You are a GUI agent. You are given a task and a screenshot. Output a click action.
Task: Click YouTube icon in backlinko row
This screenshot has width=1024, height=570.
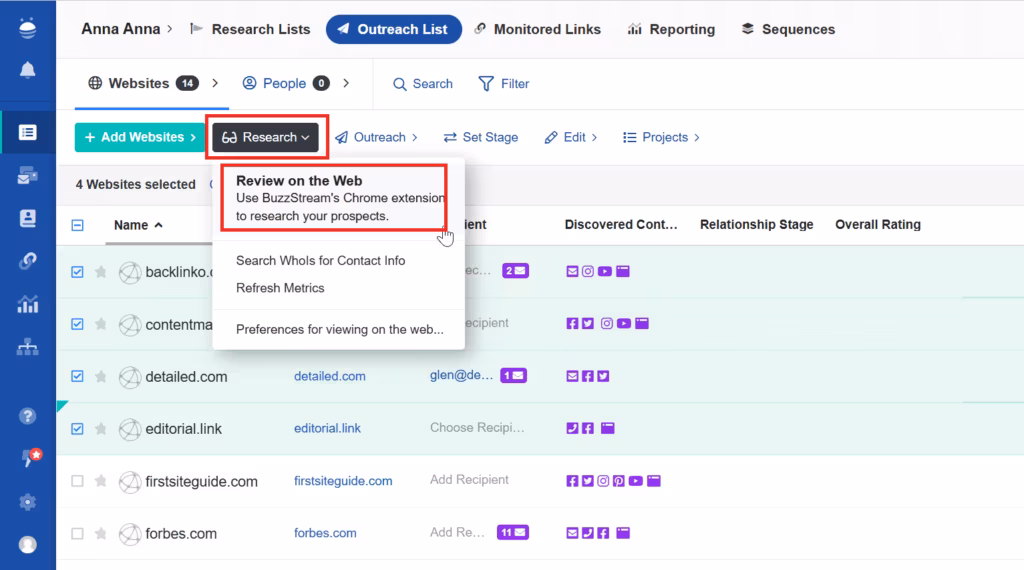pos(605,271)
